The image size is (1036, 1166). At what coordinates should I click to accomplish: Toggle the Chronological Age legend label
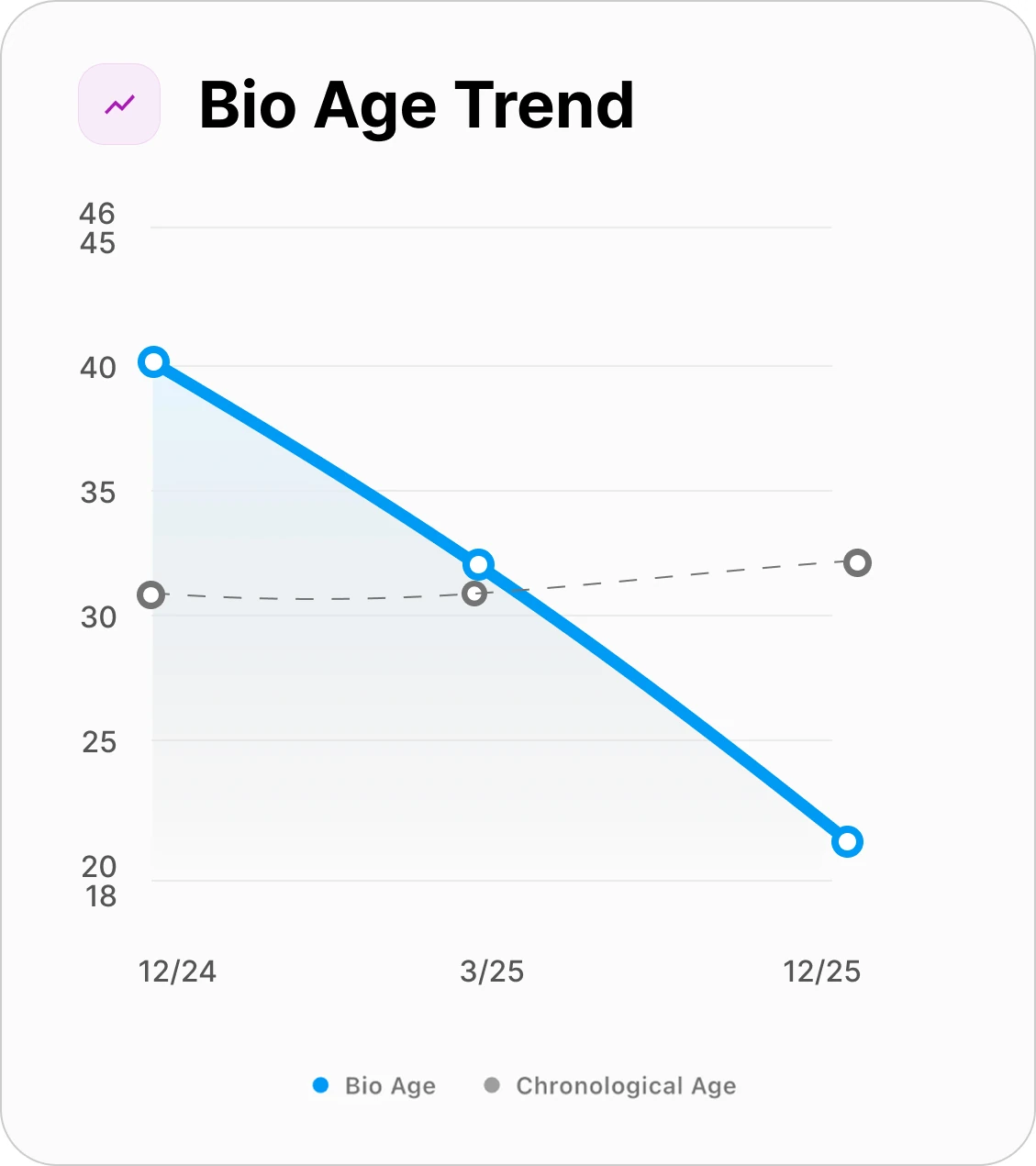[x=626, y=1086]
